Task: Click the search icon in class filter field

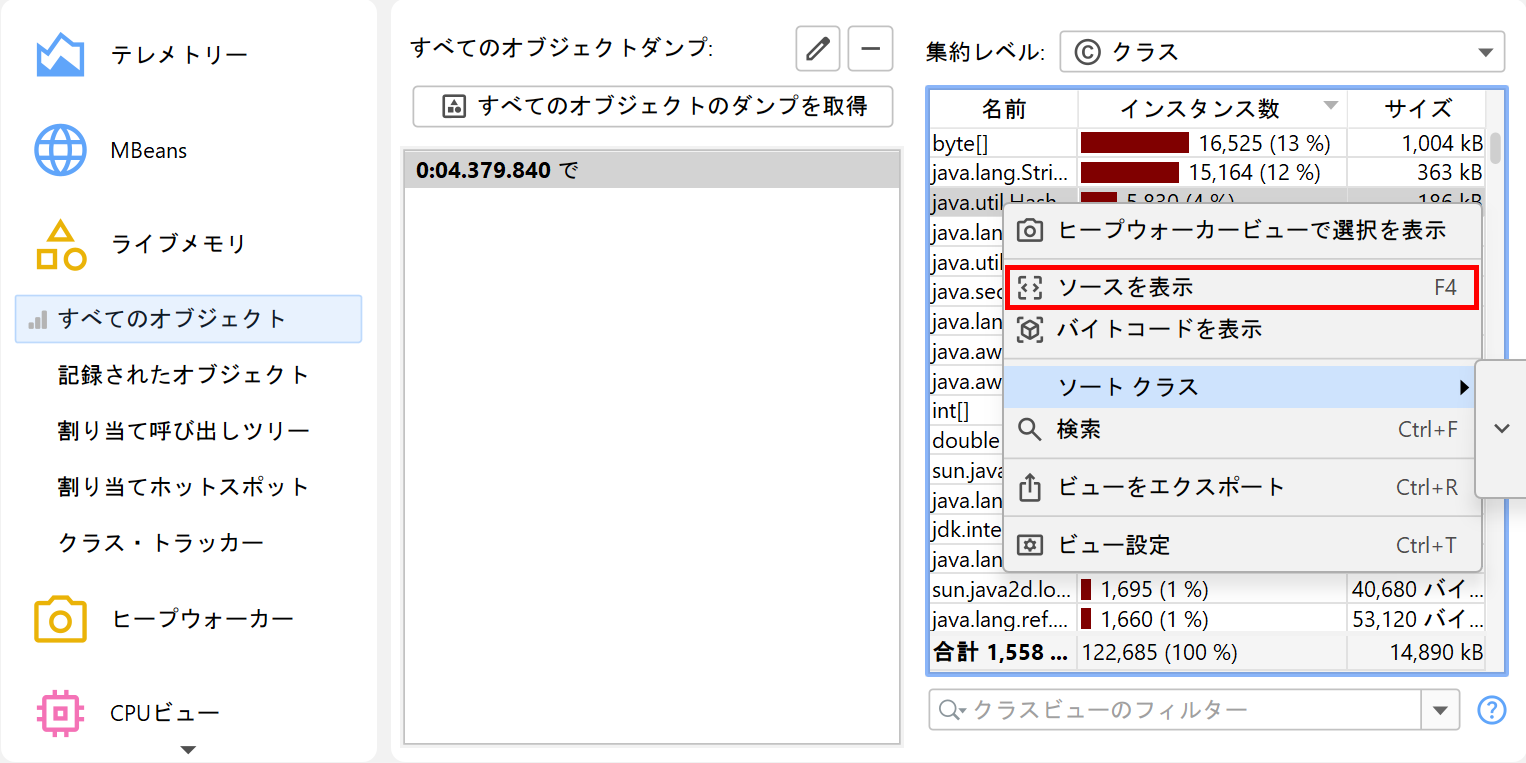Action: point(950,710)
